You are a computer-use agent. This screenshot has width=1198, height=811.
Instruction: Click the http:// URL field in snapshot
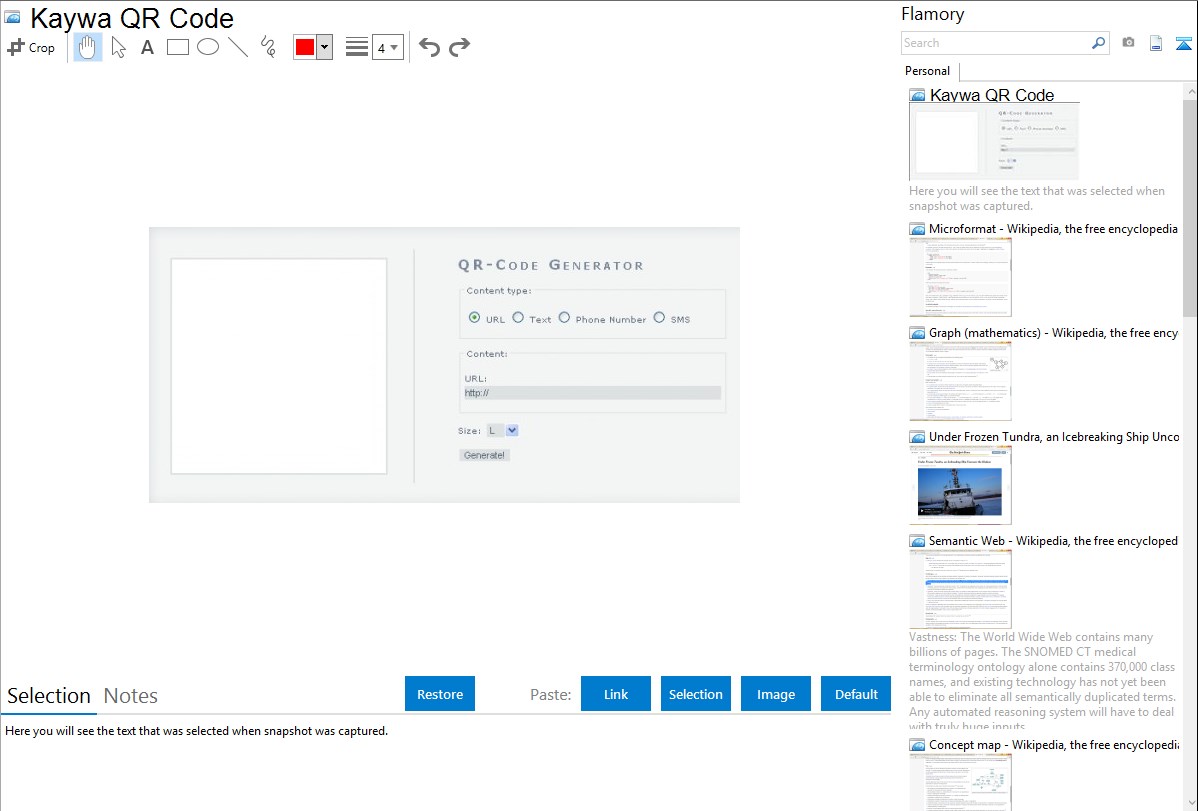pos(592,393)
